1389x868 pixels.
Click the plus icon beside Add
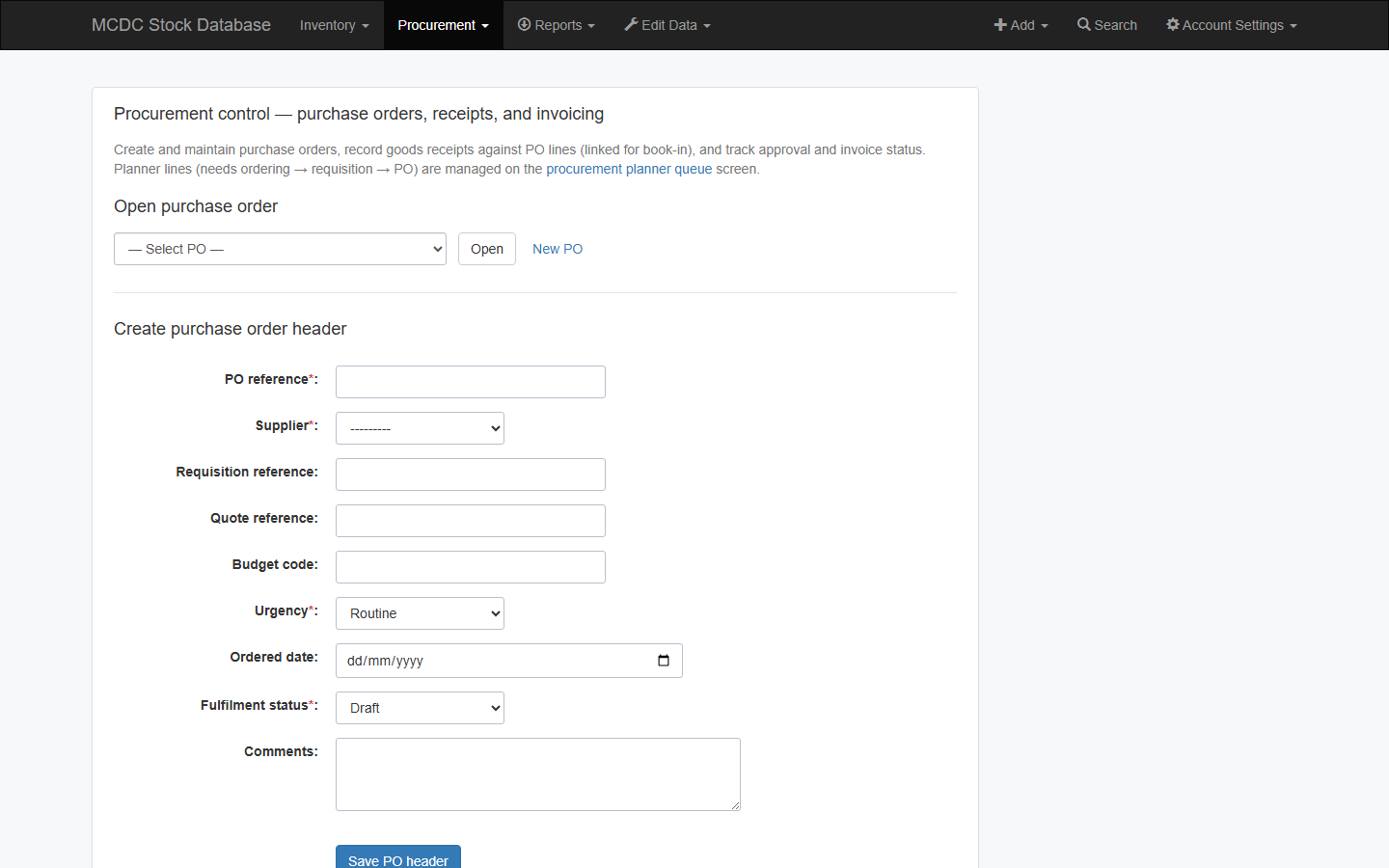1000,25
